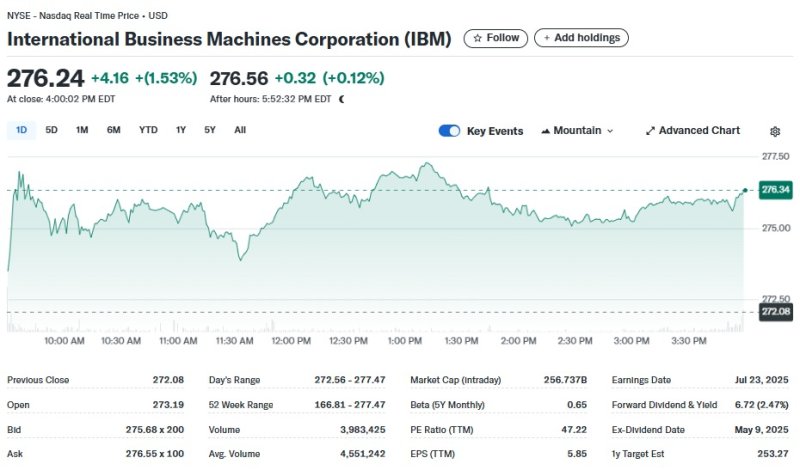Viewport: 800px width, 470px height.
Task: Click the star icon in Follow button
Action: 477,38
